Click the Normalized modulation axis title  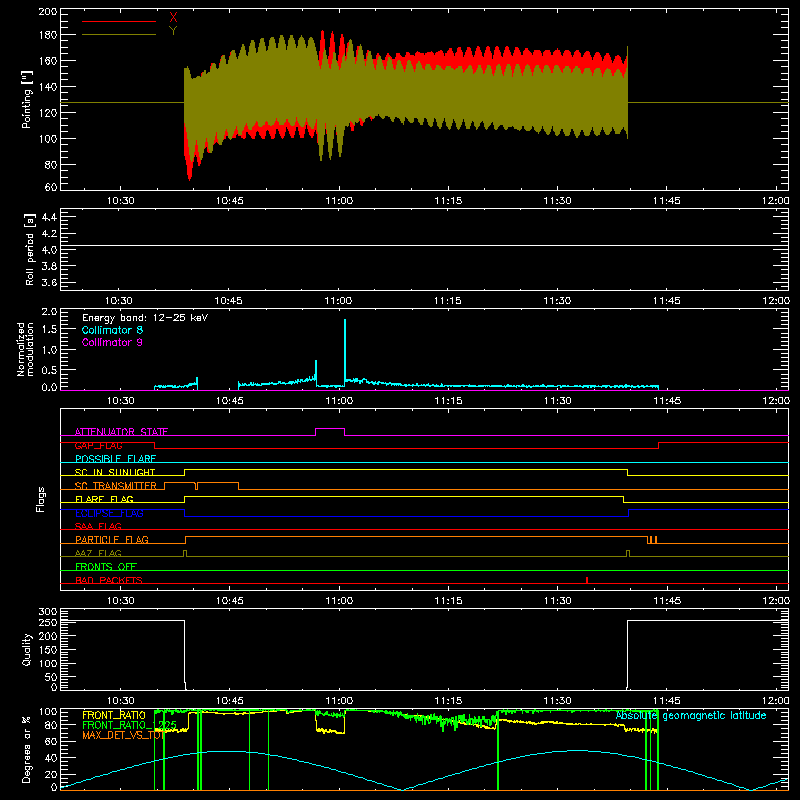(26, 349)
